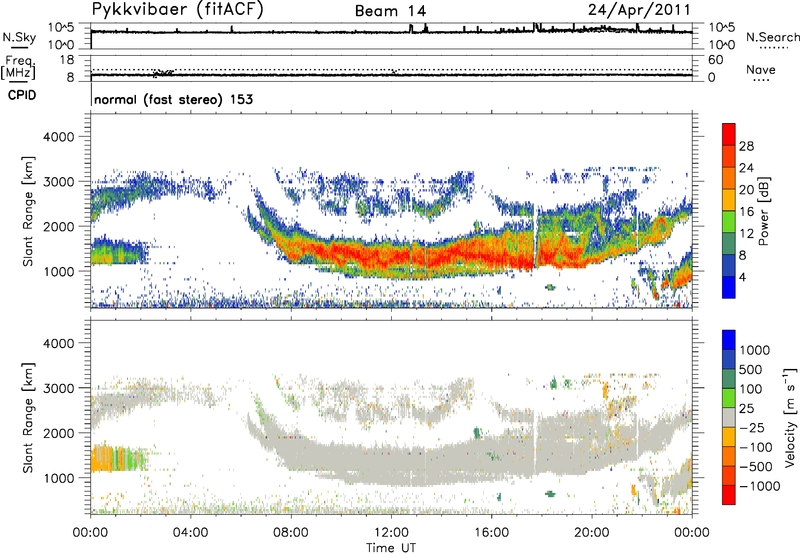
Task: Click the N.Search legend label
Action: pyautogui.click(x=772, y=37)
